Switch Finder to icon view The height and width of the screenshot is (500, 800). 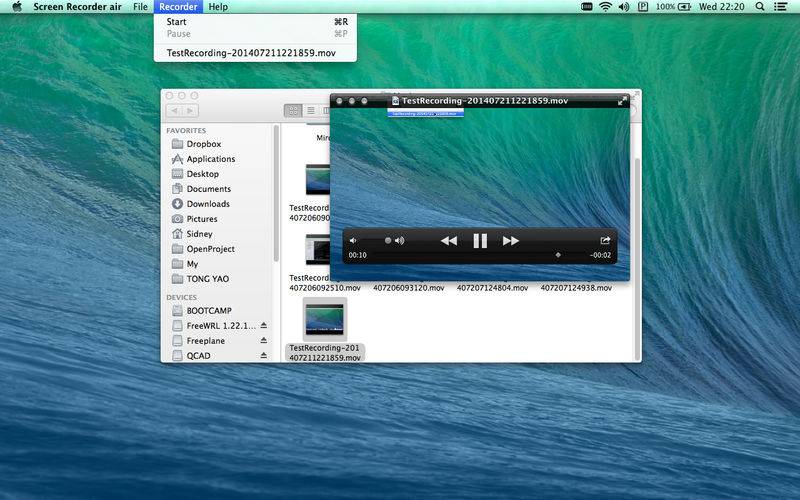[293, 111]
